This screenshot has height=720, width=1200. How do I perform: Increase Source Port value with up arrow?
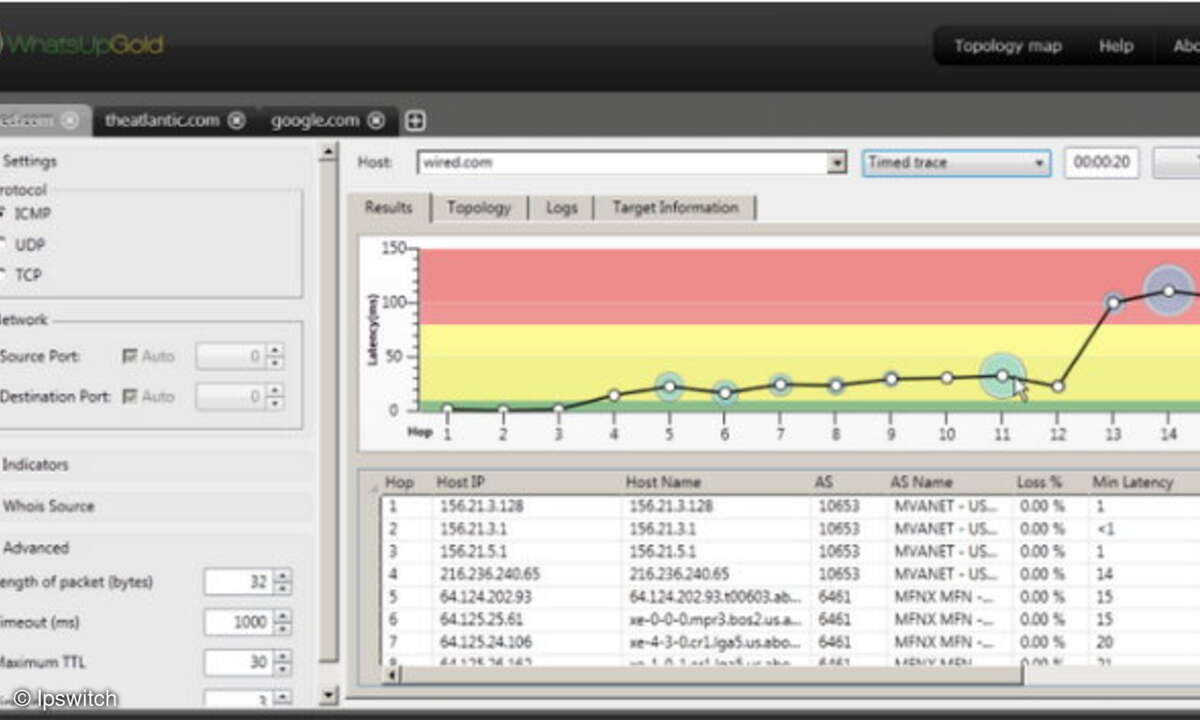pyautogui.click(x=275, y=350)
